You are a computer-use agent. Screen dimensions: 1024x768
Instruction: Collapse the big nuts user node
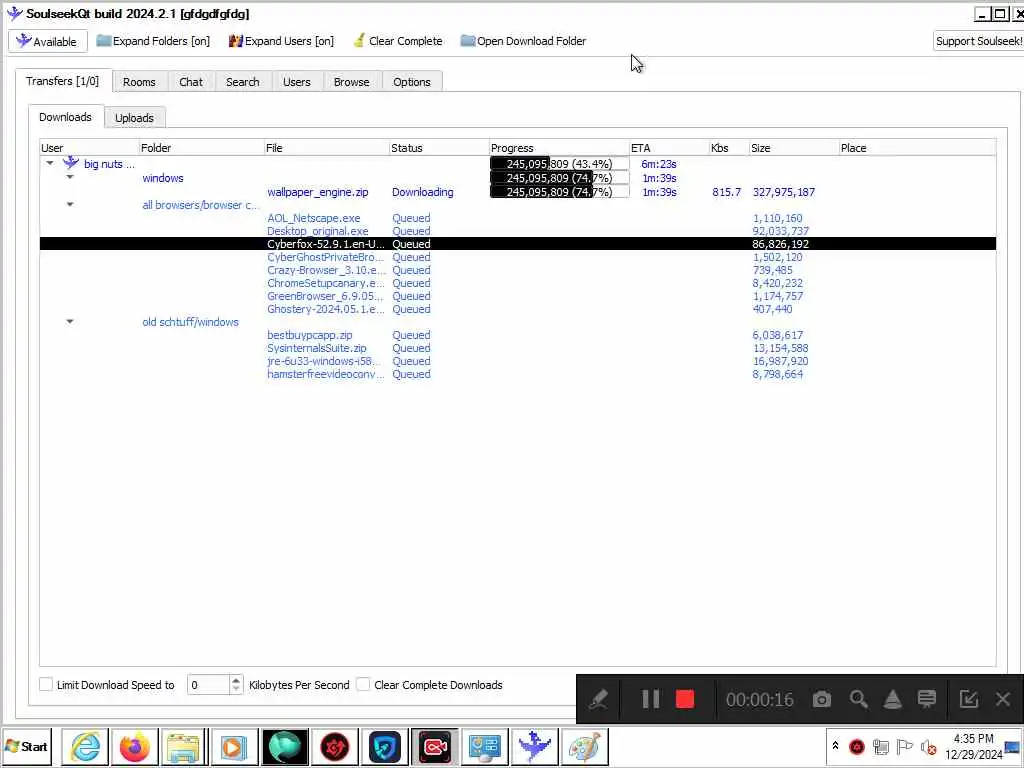(50, 163)
